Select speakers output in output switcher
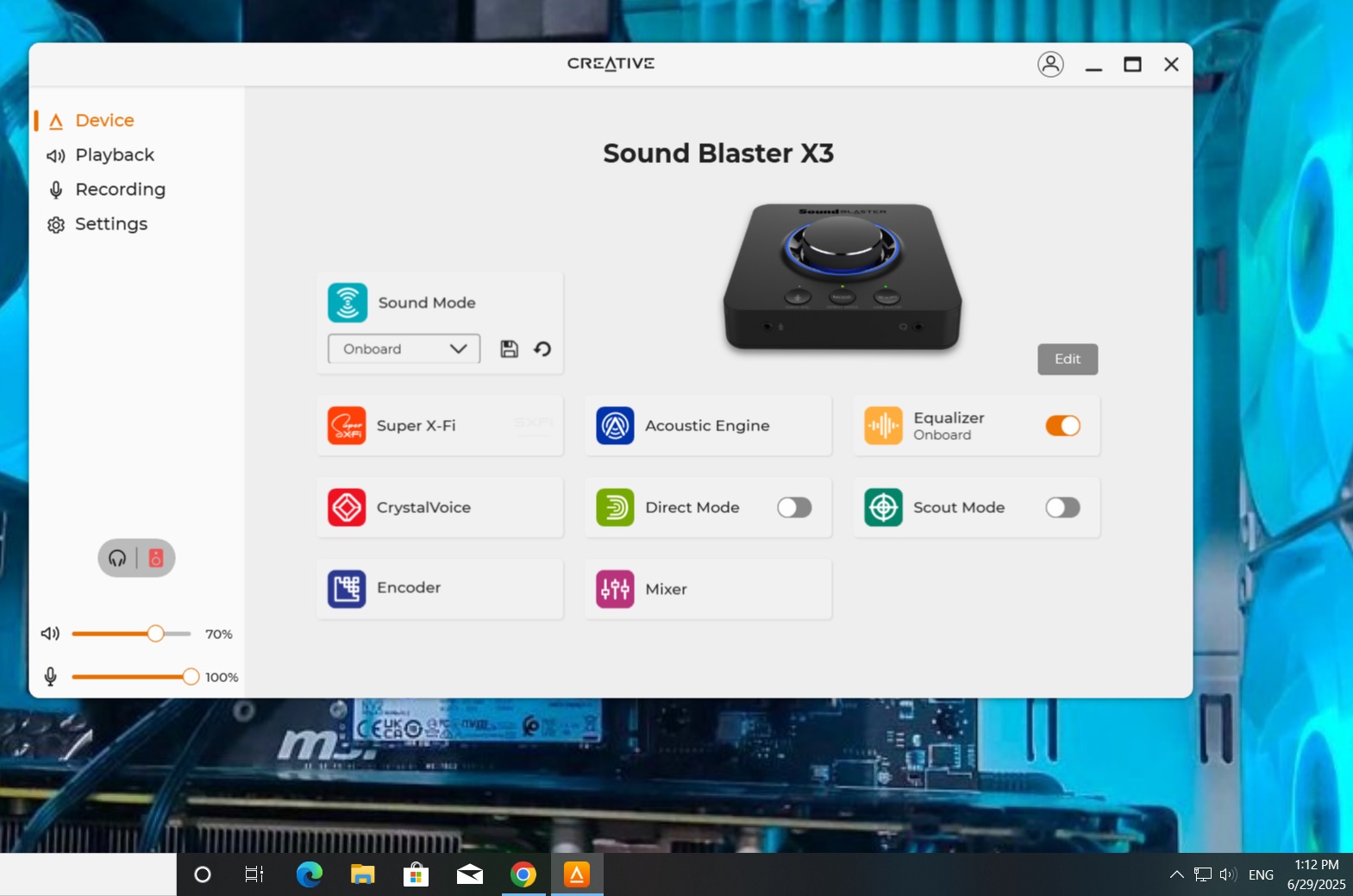Viewport: 1353px width, 896px height. 156,558
